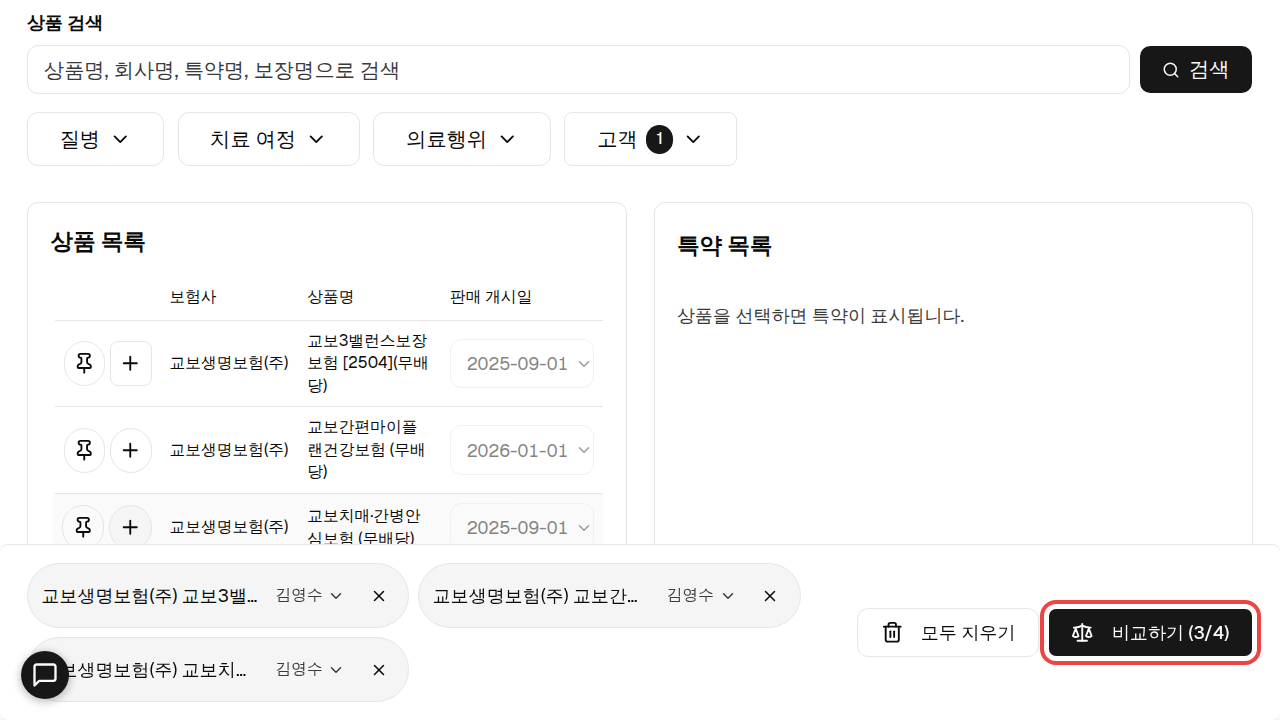Select product name 교보3밸런스보장보험 [2504](무배당)
The height and width of the screenshot is (720, 1280).
[x=368, y=363]
